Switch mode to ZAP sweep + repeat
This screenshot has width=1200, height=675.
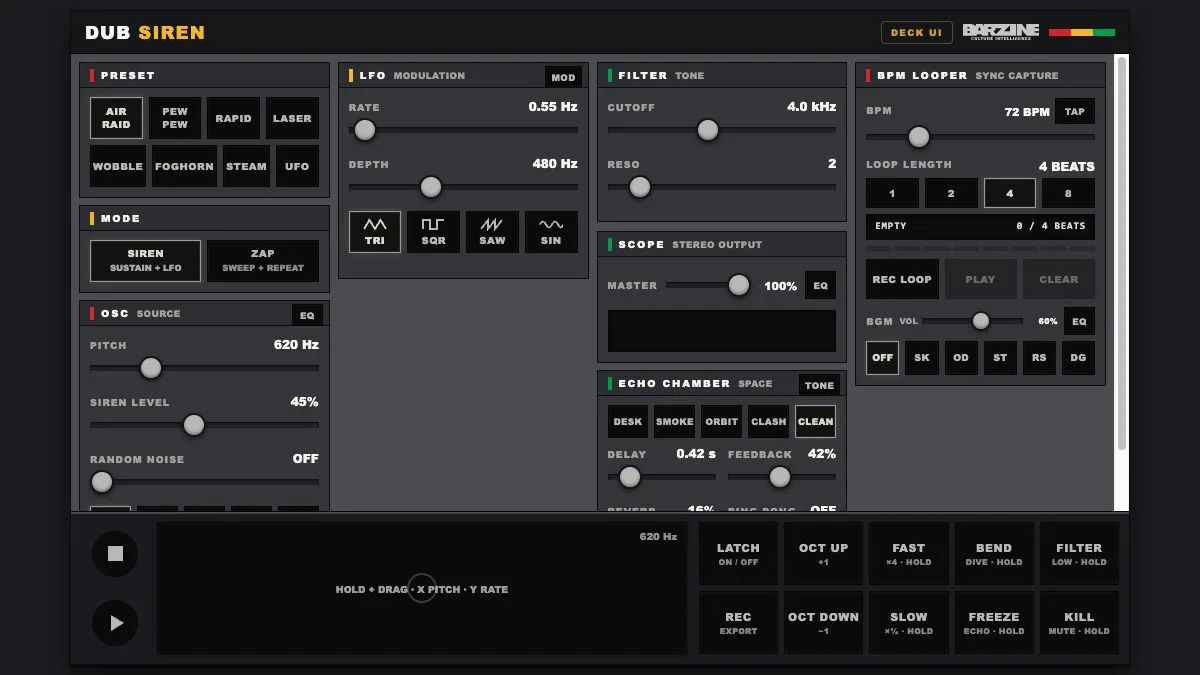point(263,261)
